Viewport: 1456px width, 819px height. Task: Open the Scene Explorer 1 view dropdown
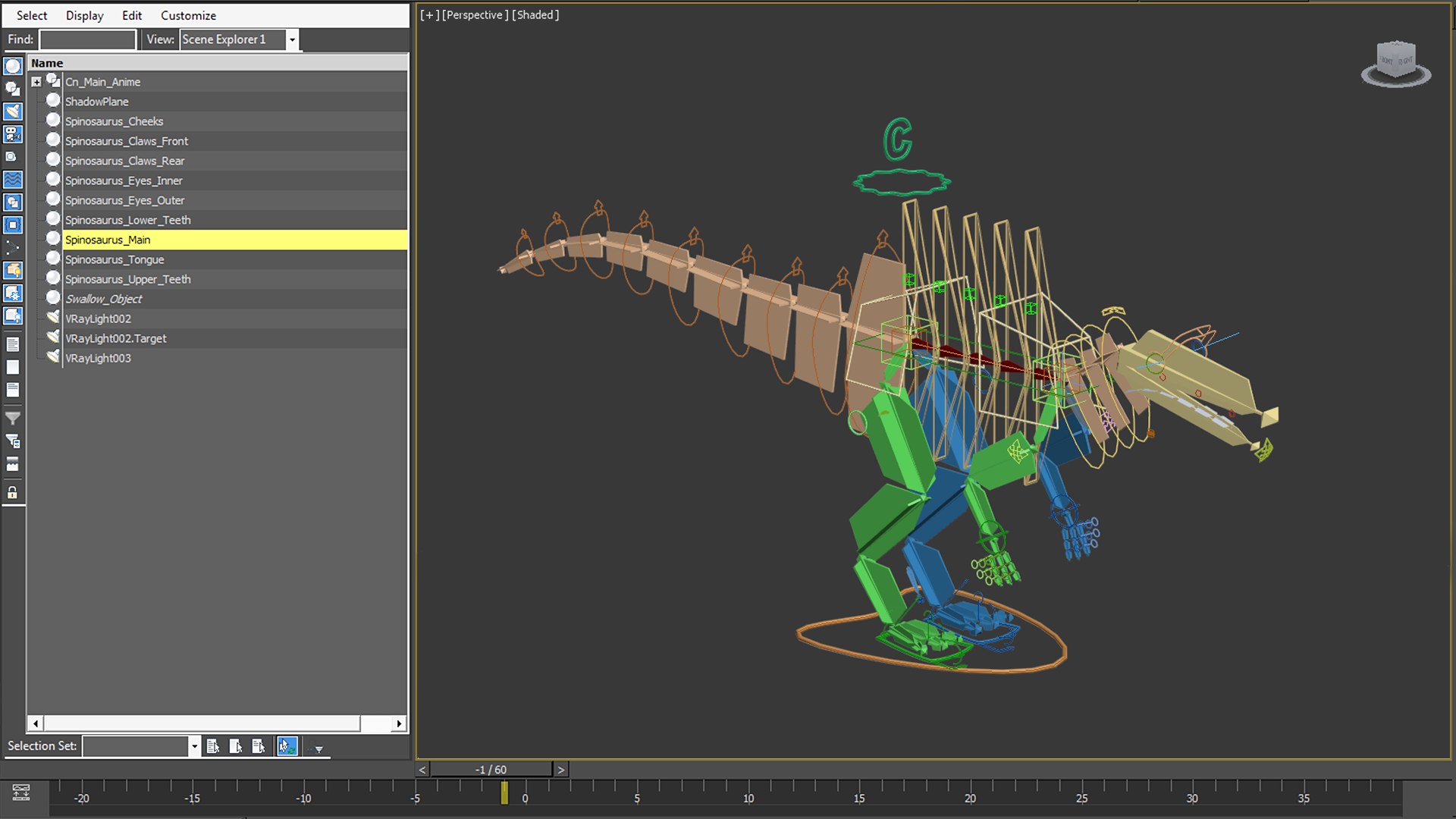tap(292, 39)
